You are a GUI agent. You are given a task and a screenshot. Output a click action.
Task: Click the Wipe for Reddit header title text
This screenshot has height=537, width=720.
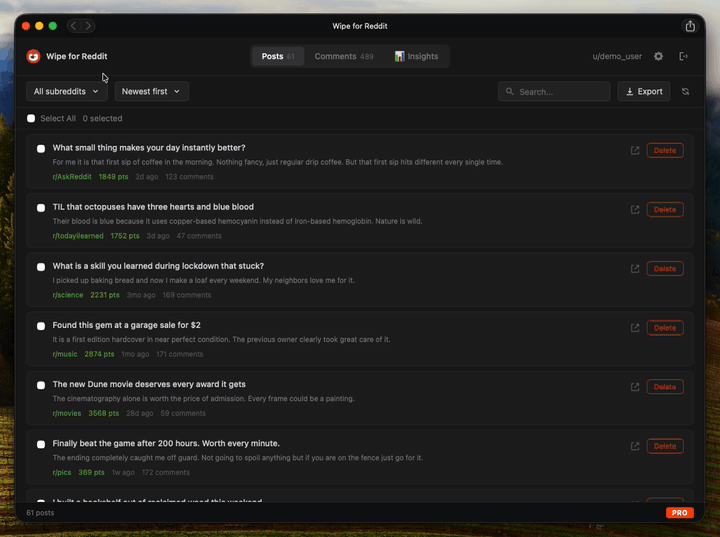[x=77, y=56]
